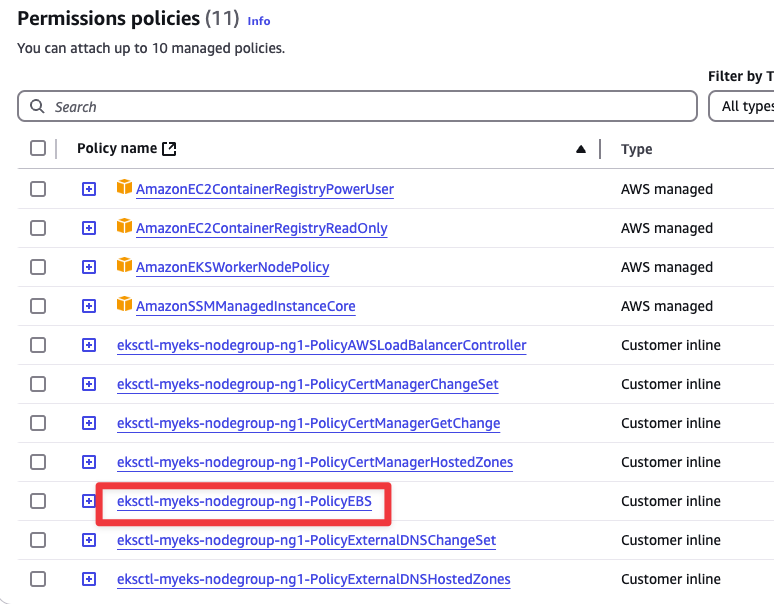The image size is (774, 604).
Task: Open eksctl-myeks-nodegroup-ng1-PolicyCertManagerGetChange link
Action: 309,423
